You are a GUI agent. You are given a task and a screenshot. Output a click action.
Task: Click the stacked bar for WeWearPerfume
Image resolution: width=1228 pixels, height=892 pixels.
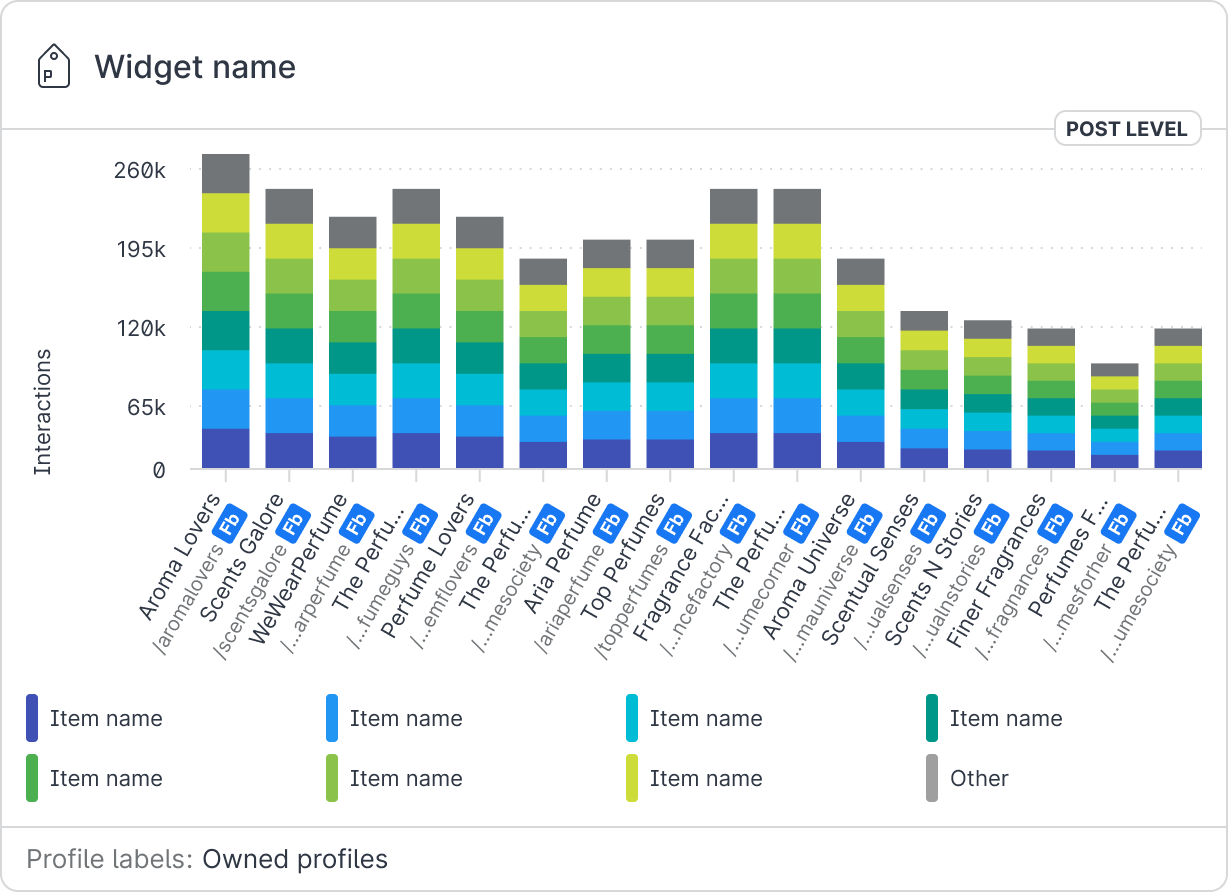(353, 342)
